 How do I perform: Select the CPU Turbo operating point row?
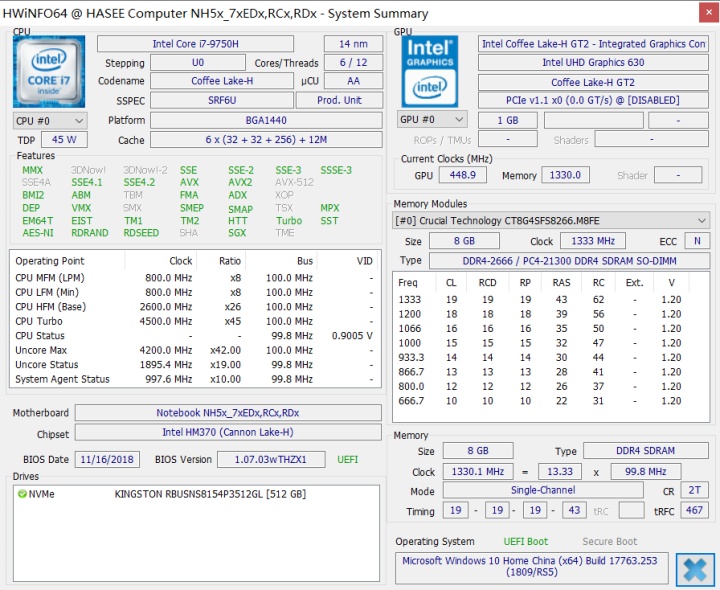point(195,321)
